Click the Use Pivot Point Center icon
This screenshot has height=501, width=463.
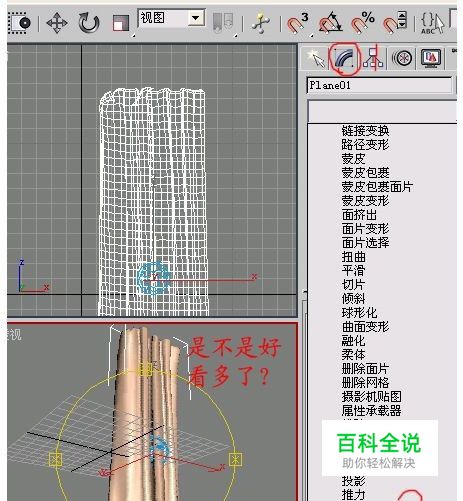tap(223, 23)
